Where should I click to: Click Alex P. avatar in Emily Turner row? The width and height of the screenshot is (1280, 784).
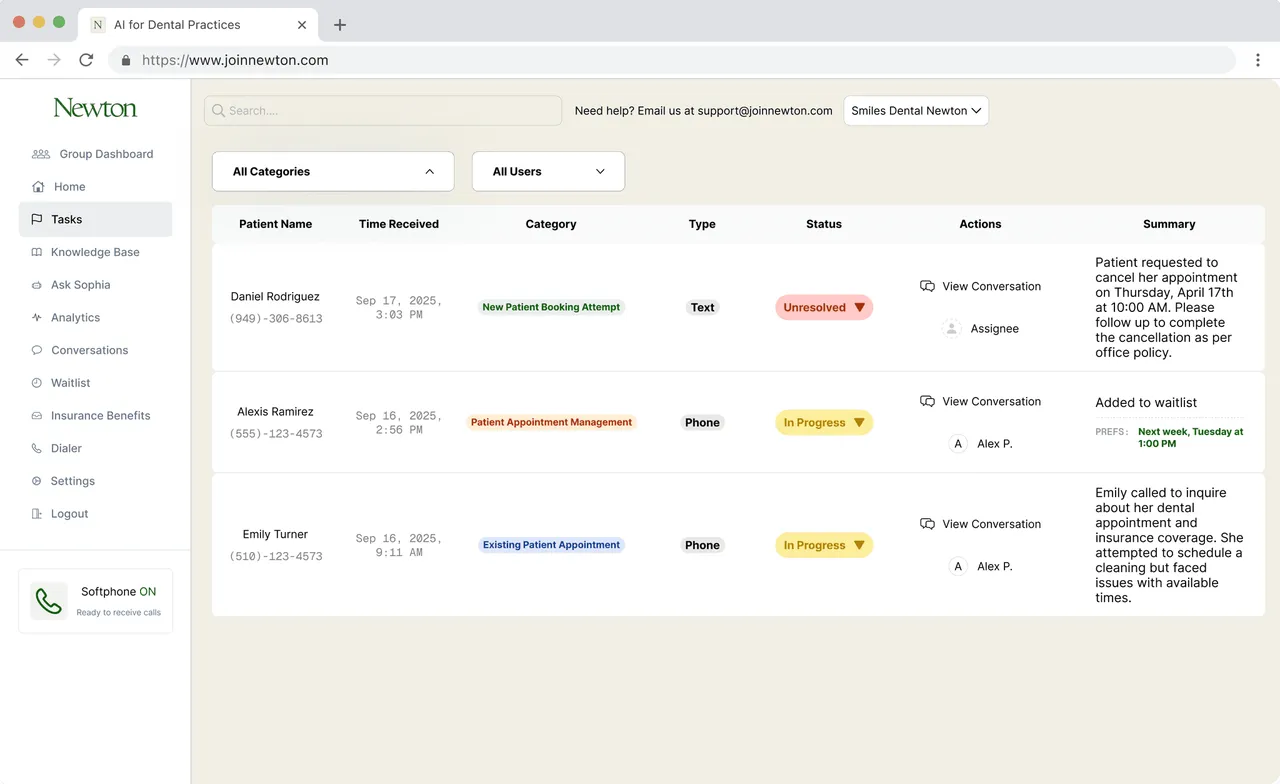958,566
